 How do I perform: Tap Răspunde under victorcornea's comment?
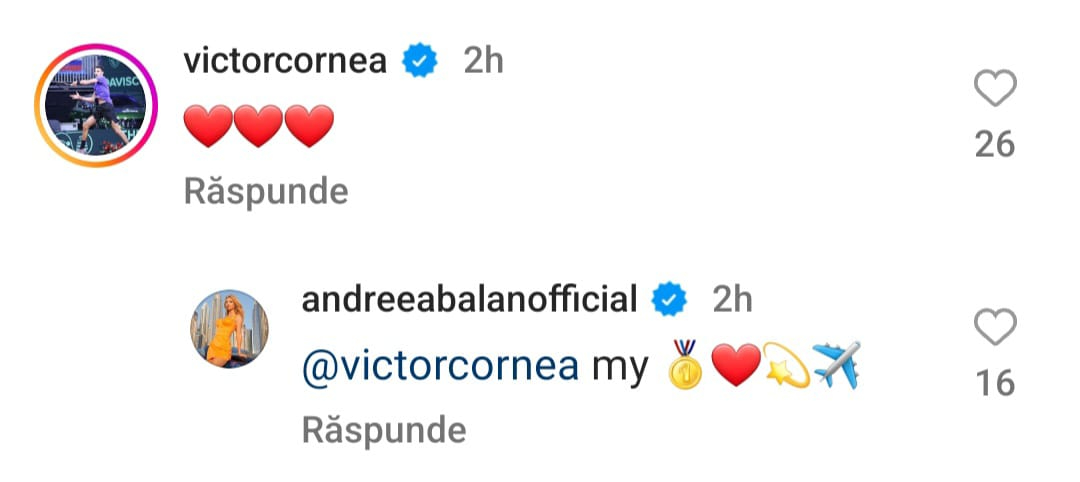coord(265,191)
